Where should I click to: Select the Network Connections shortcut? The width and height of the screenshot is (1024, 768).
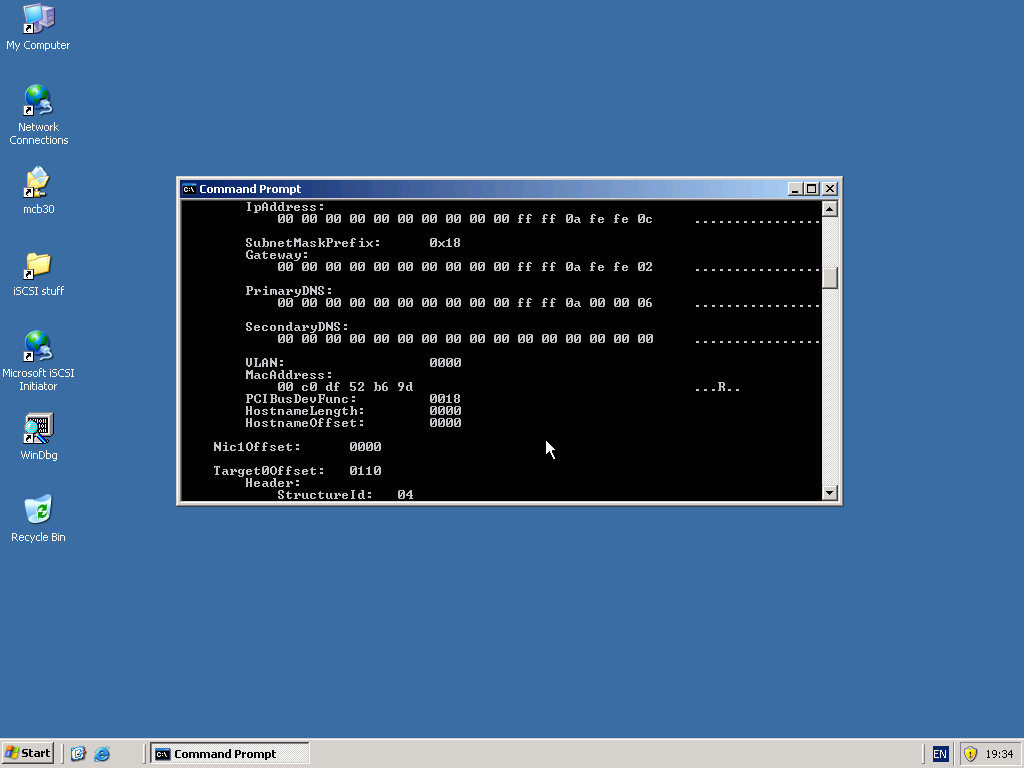pos(38,101)
